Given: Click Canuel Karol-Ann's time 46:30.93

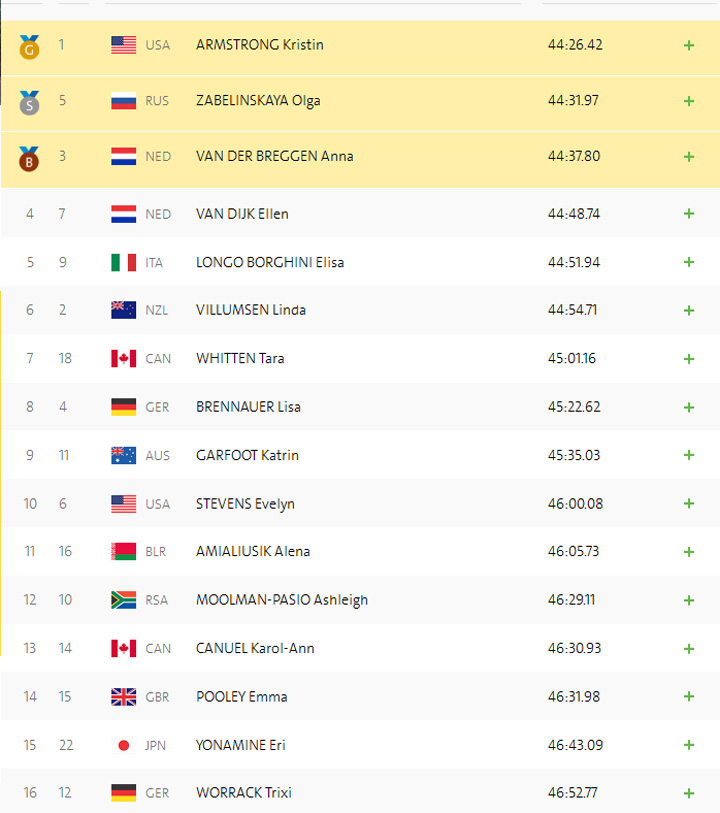Looking at the screenshot, I should point(575,648).
